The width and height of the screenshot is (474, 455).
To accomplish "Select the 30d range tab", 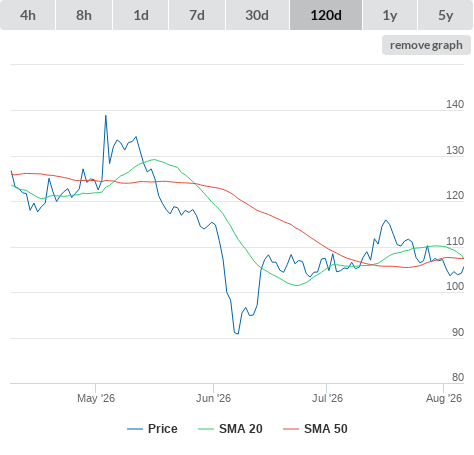I will pos(257,15).
